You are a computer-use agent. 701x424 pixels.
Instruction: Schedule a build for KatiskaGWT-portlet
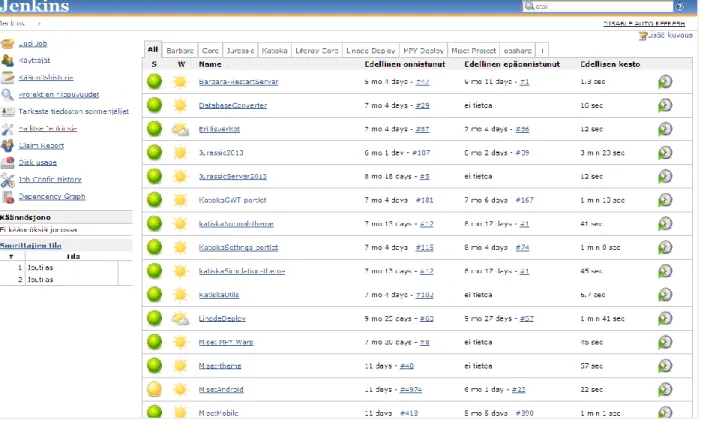[x=665, y=200]
